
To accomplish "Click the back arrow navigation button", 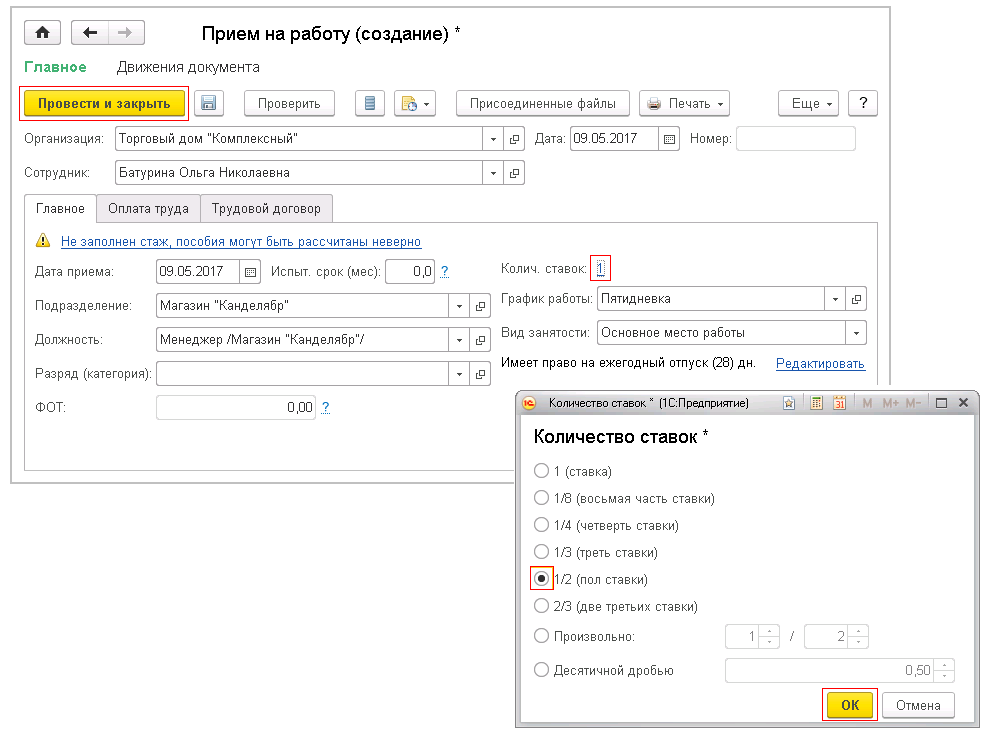I will coord(90,33).
